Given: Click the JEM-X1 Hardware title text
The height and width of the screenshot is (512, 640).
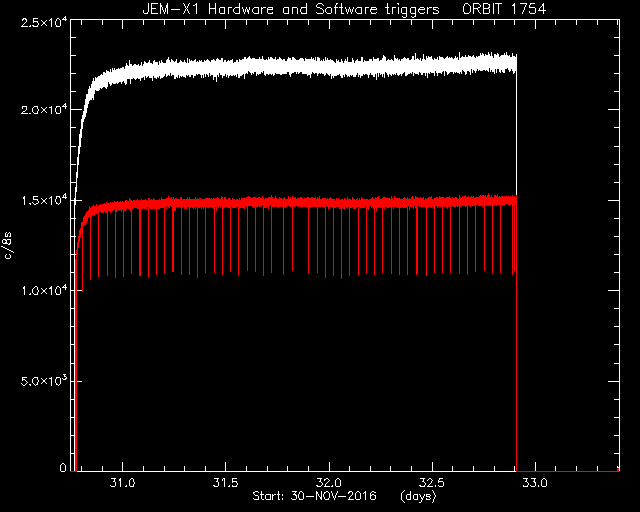Looking at the screenshot, I should pyautogui.click(x=208, y=9).
